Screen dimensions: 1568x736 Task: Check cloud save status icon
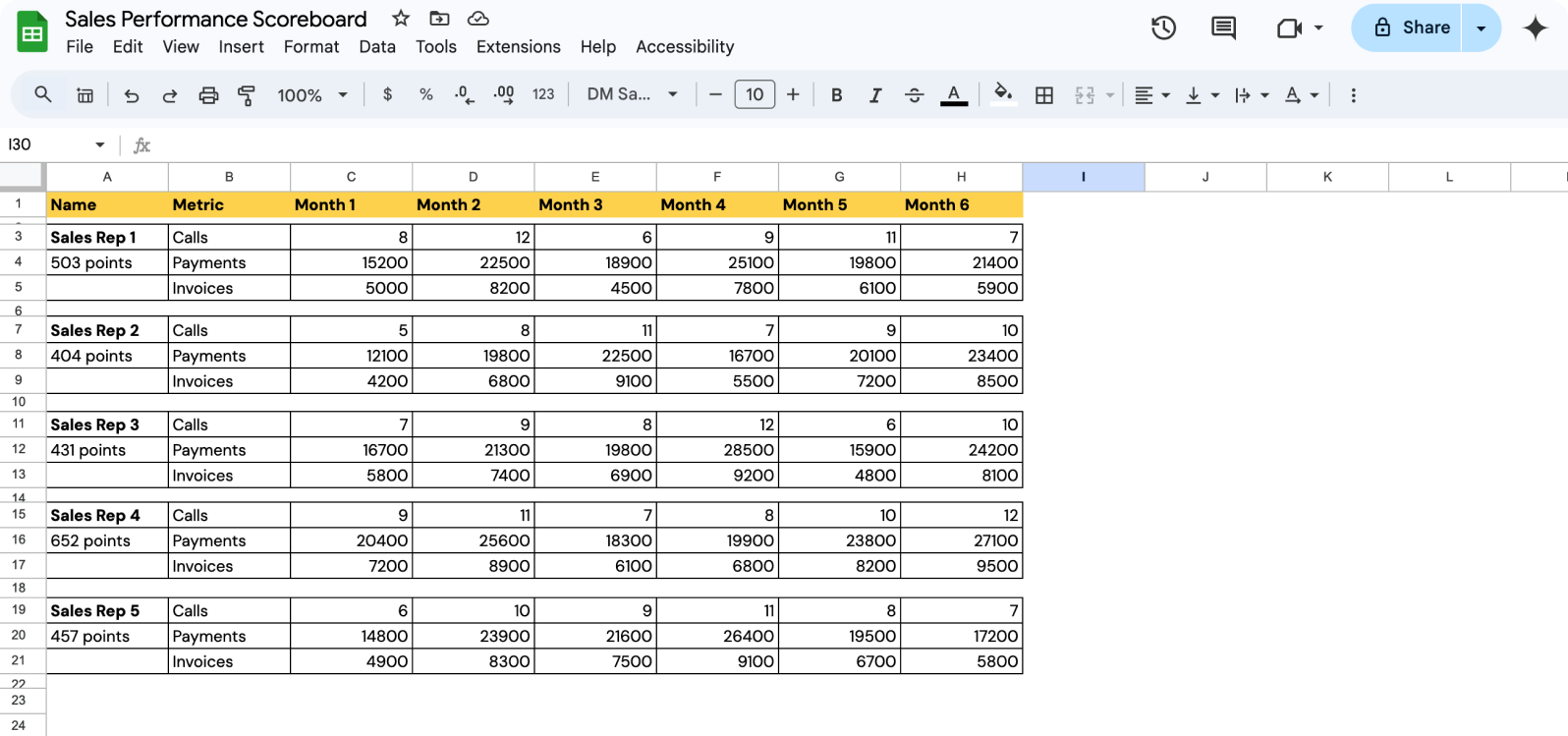(478, 19)
